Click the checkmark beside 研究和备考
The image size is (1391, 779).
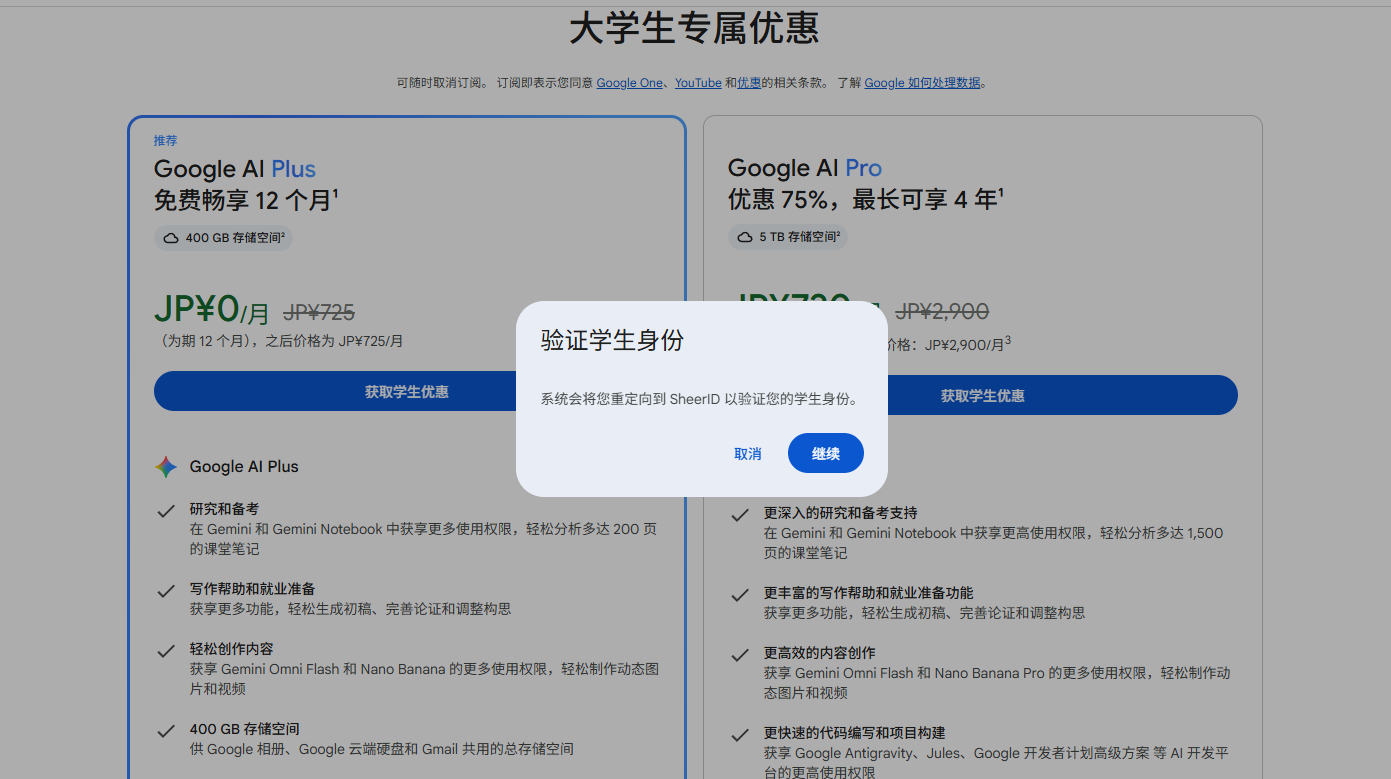(166, 511)
